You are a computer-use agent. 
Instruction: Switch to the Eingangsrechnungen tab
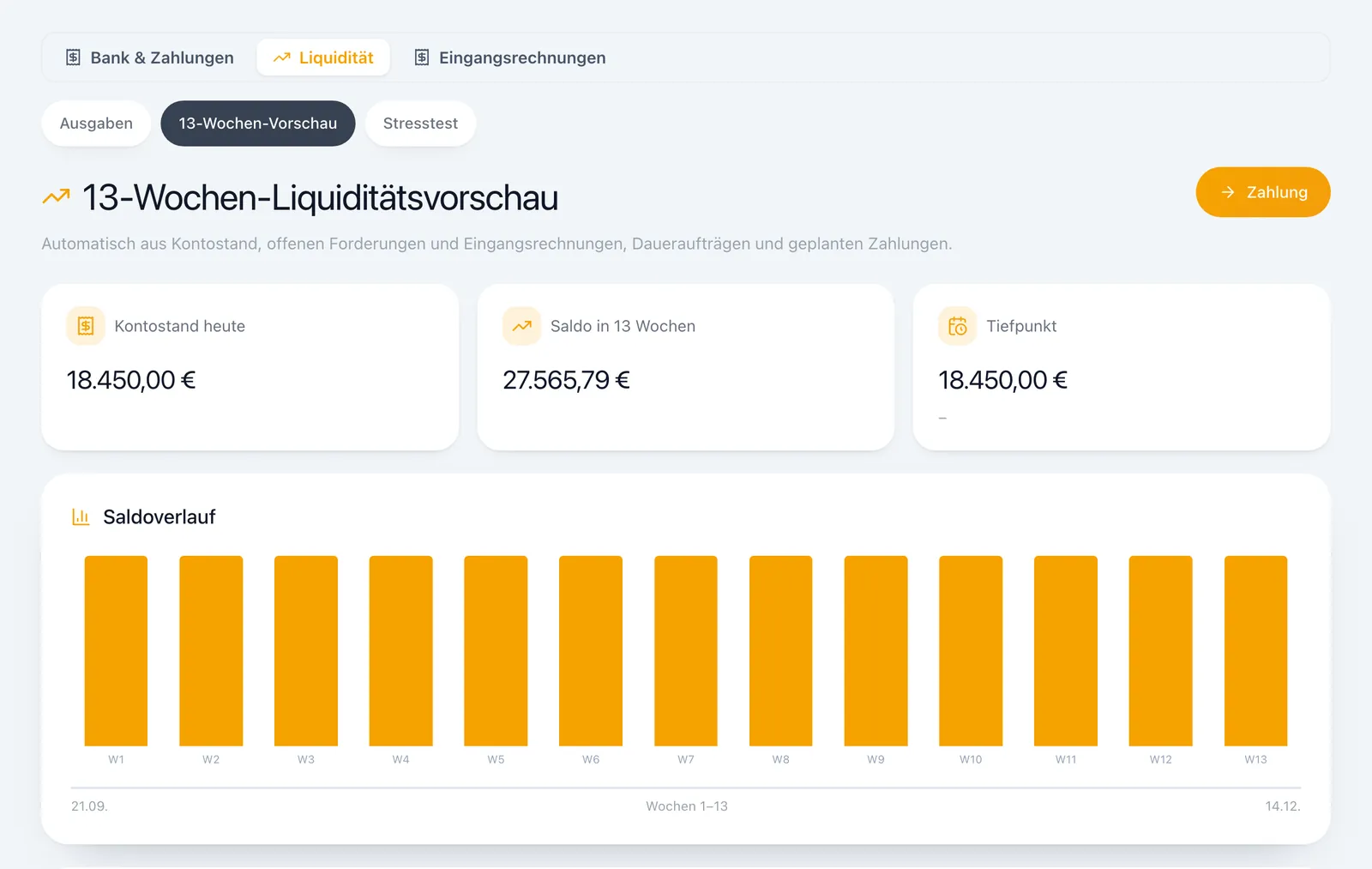510,57
